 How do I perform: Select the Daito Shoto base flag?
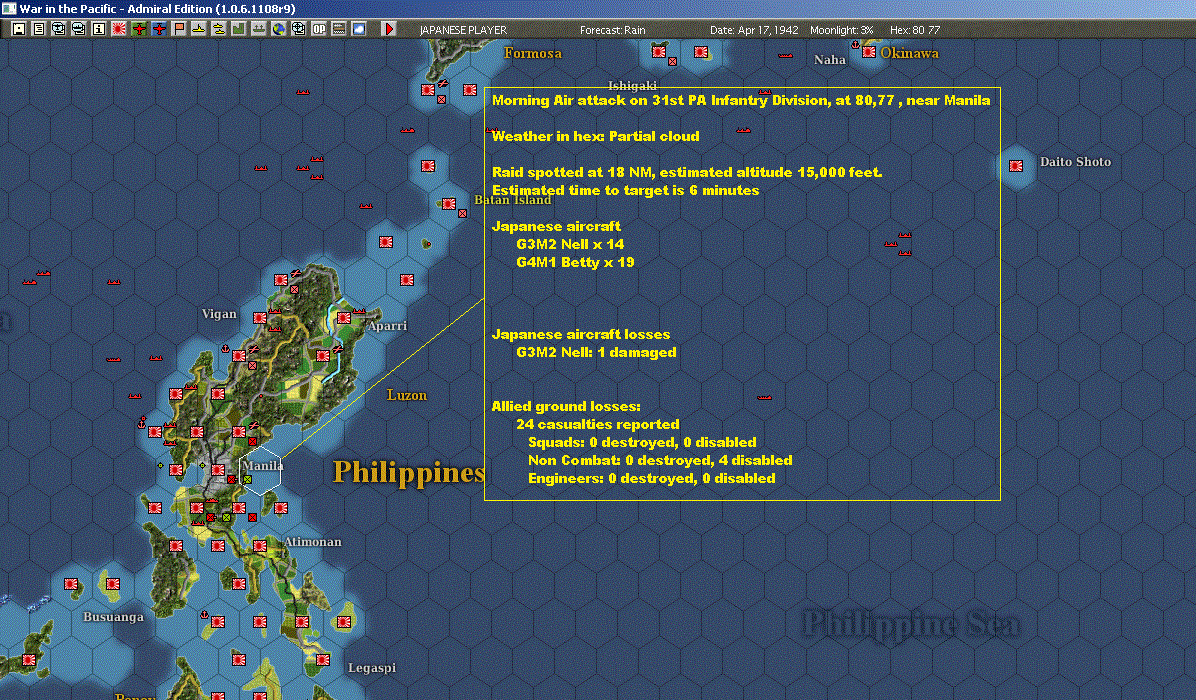[1016, 165]
